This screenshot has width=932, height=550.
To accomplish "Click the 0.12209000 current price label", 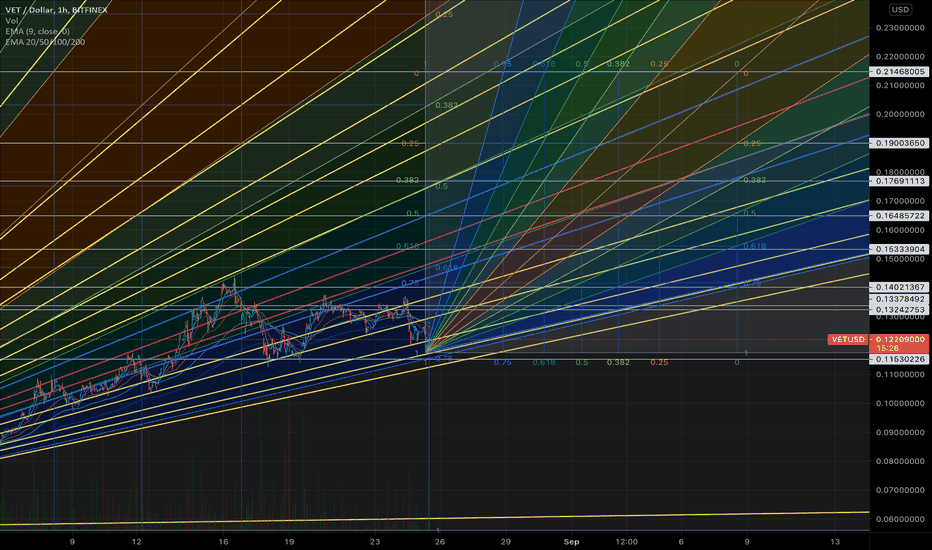I will pos(900,340).
